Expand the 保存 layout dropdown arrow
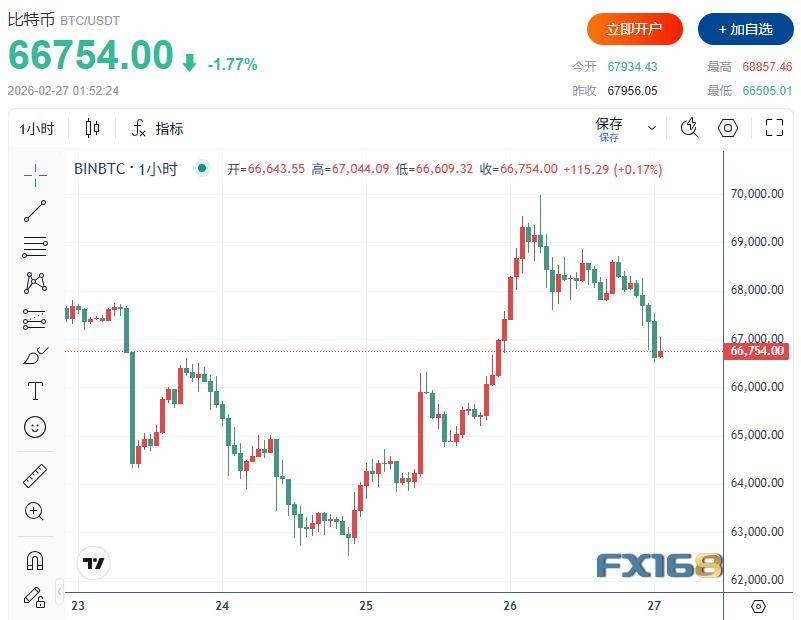The image size is (801, 620). coord(652,128)
